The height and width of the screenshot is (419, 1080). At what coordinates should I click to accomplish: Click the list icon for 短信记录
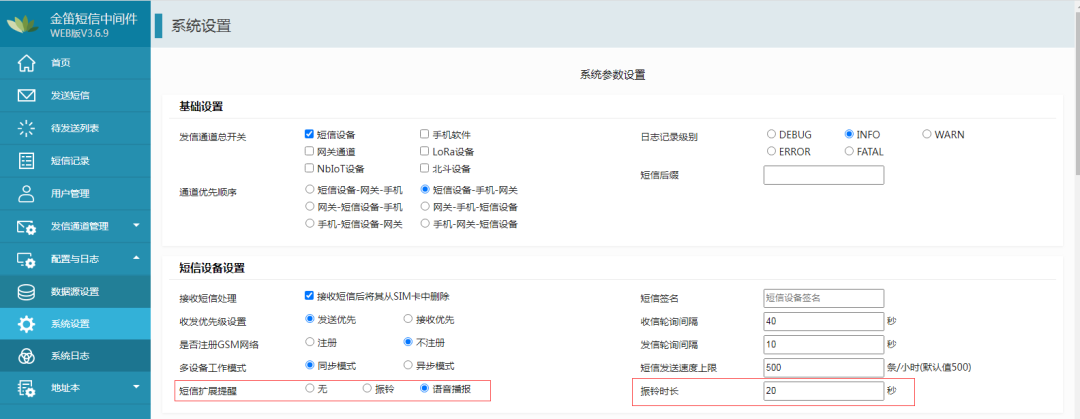(27, 161)
